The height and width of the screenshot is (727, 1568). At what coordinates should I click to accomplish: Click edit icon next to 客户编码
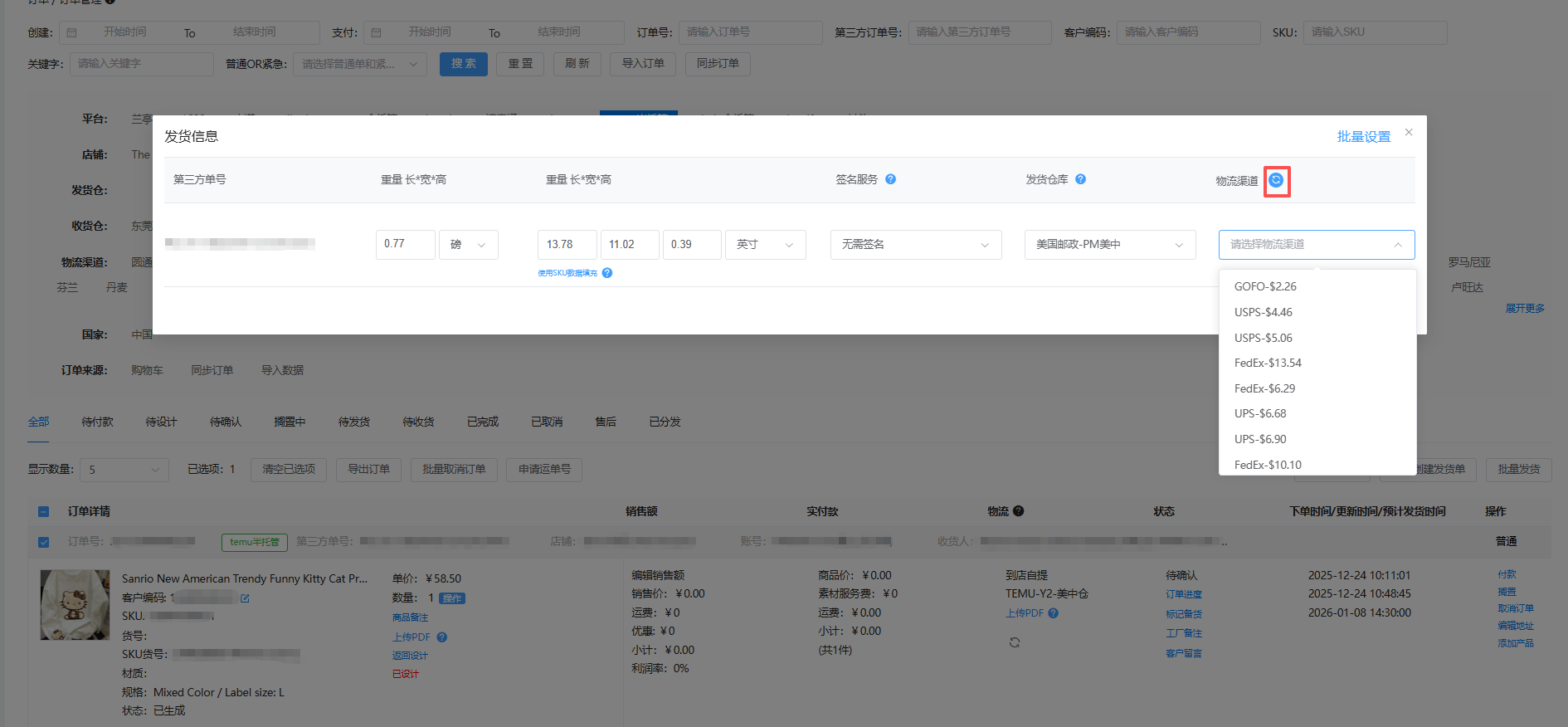pos(245,598)
